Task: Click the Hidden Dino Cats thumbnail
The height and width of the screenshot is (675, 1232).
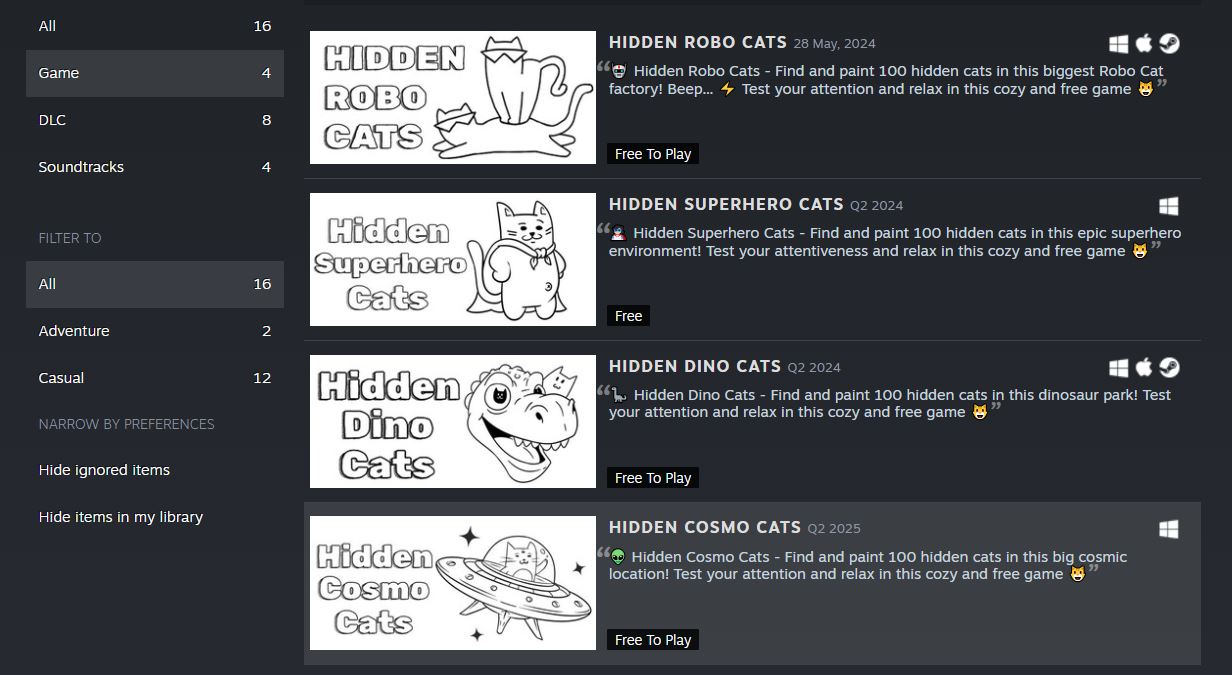Action: click(x=453, y=421)
